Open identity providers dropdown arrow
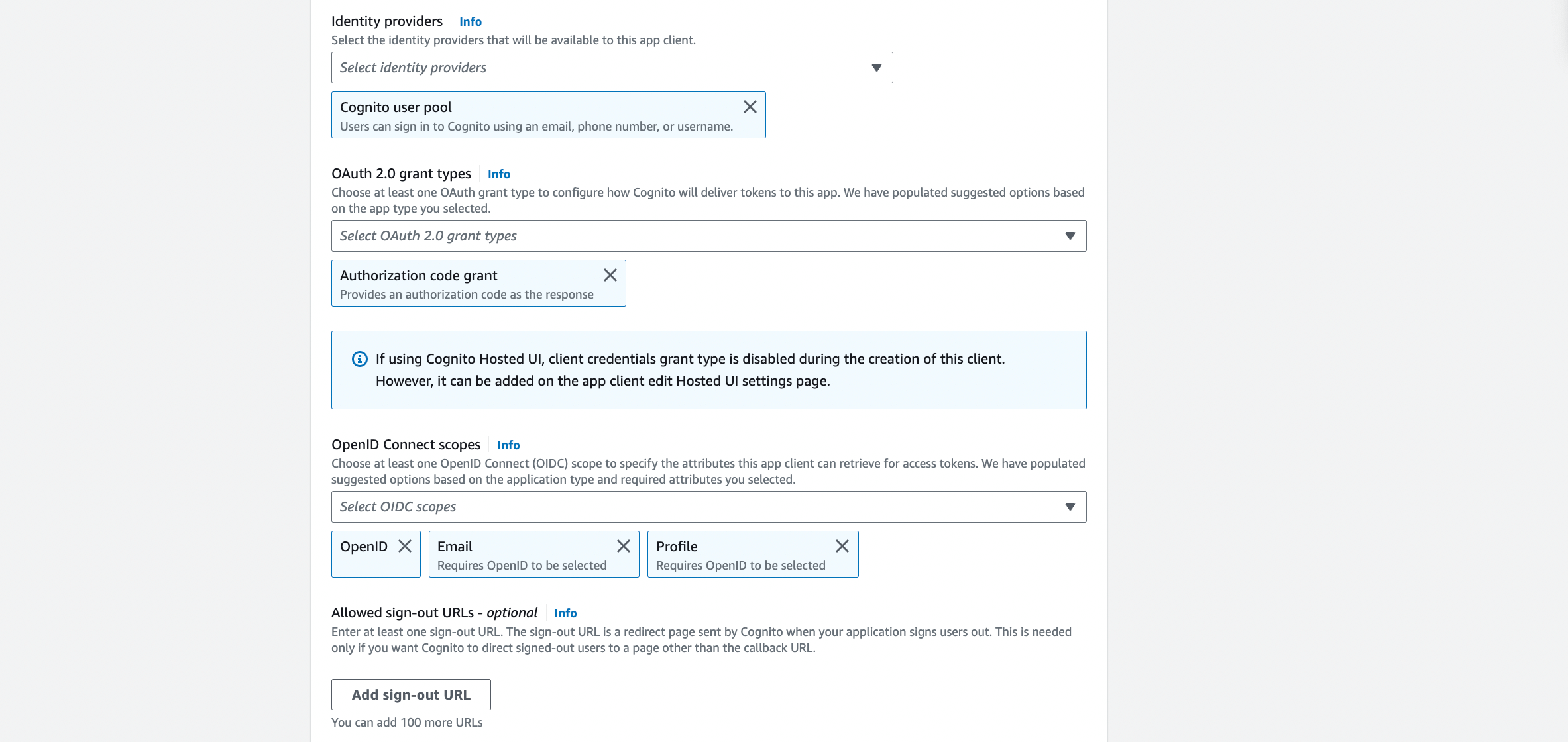This screenshot has height=742, width=1568. [x=876, y=68]
